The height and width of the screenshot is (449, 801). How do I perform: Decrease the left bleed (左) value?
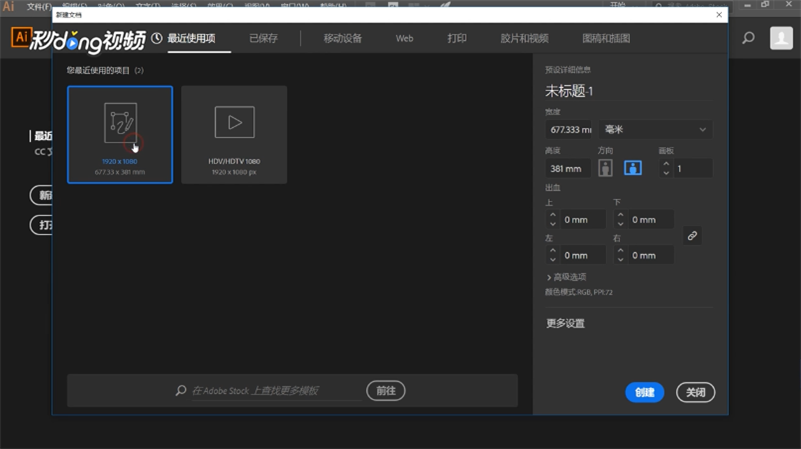pyautogui.click(x=553, y=260)
